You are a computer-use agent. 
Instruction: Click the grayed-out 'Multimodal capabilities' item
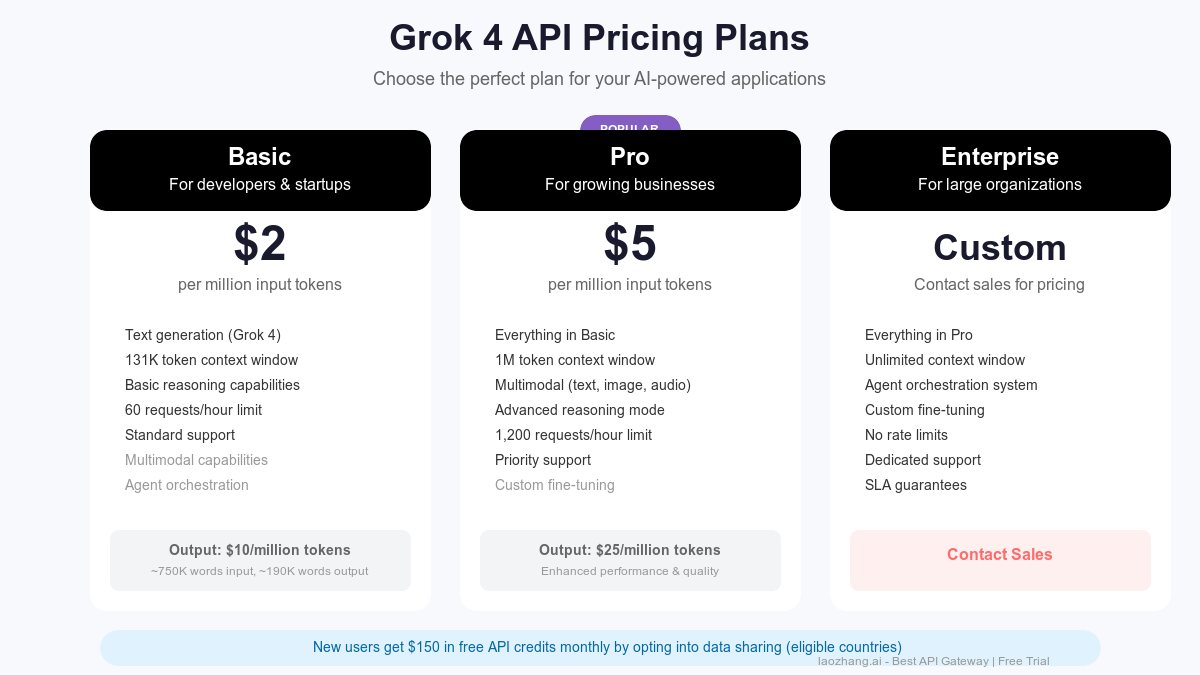[x=196, y=460]
